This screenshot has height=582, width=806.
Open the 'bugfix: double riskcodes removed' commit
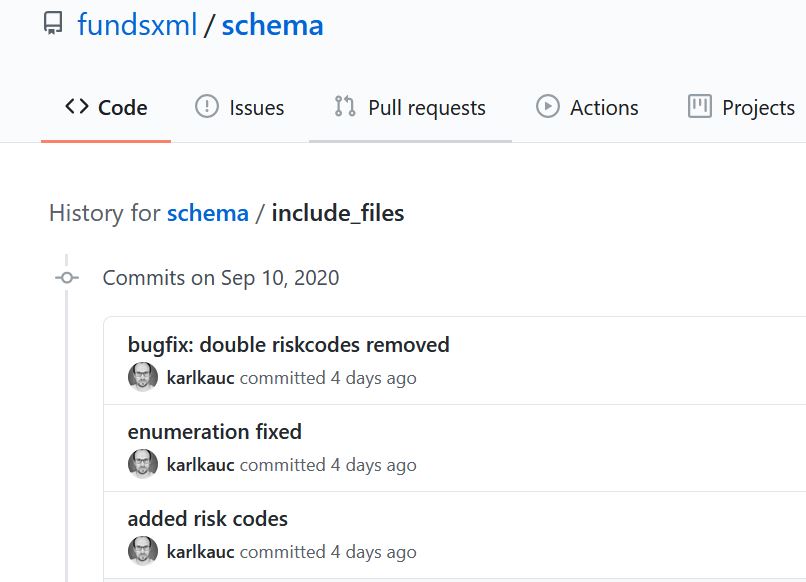(289, 344)
